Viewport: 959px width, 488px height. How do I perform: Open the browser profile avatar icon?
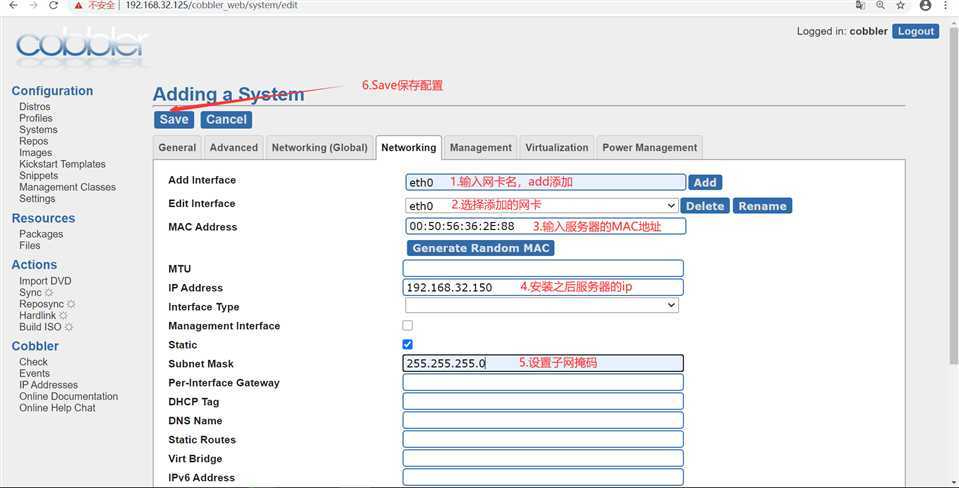point(925,5)
